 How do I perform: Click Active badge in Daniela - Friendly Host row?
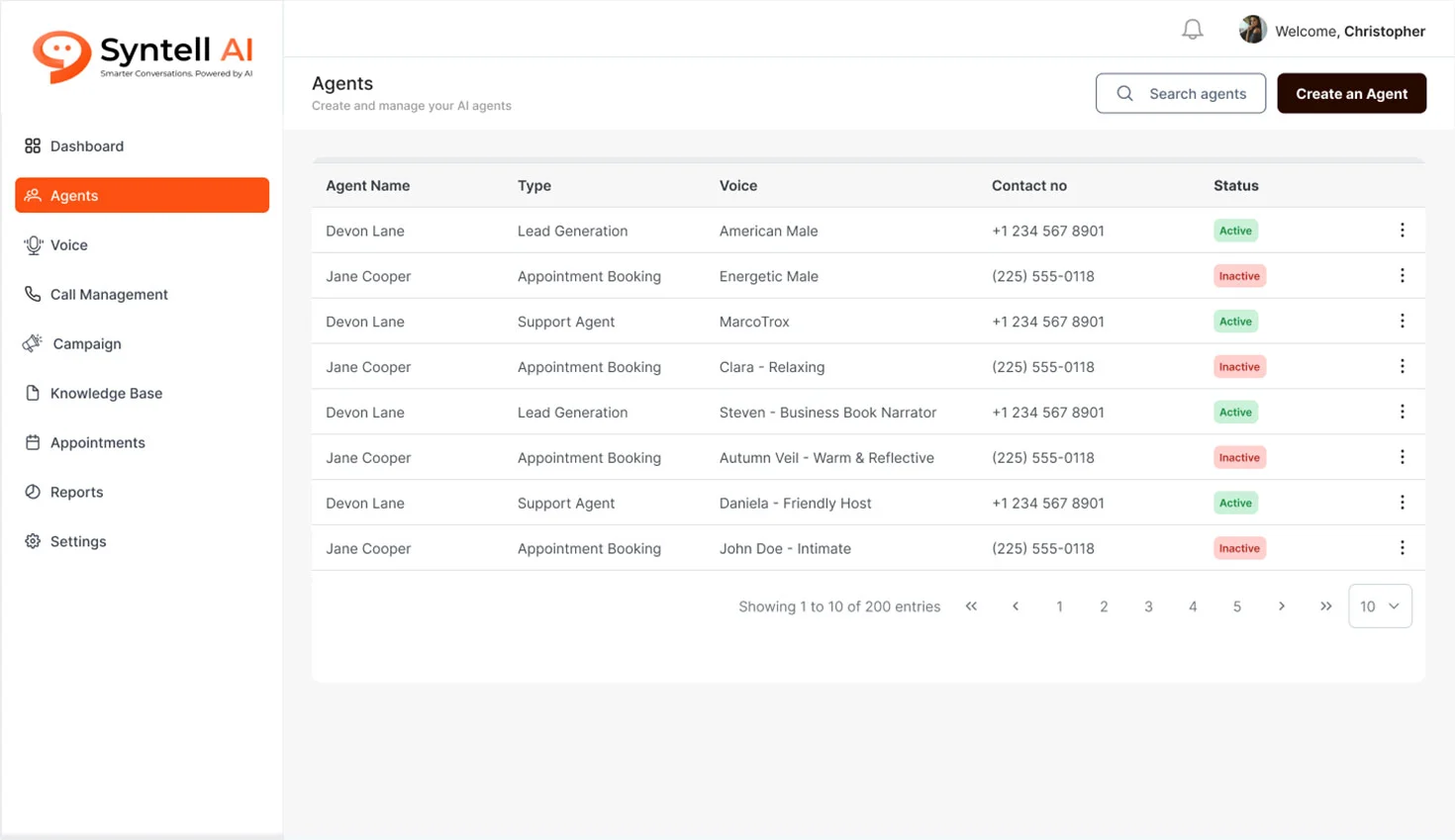click(1235, 503)
